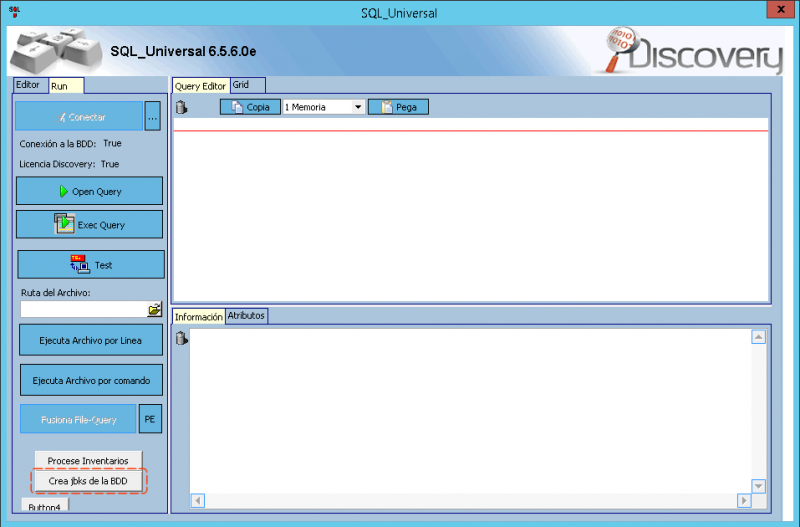Click Ejecuta Archivo por comando
The height and width of the screenshot is (527, 800).
point(91,380)
